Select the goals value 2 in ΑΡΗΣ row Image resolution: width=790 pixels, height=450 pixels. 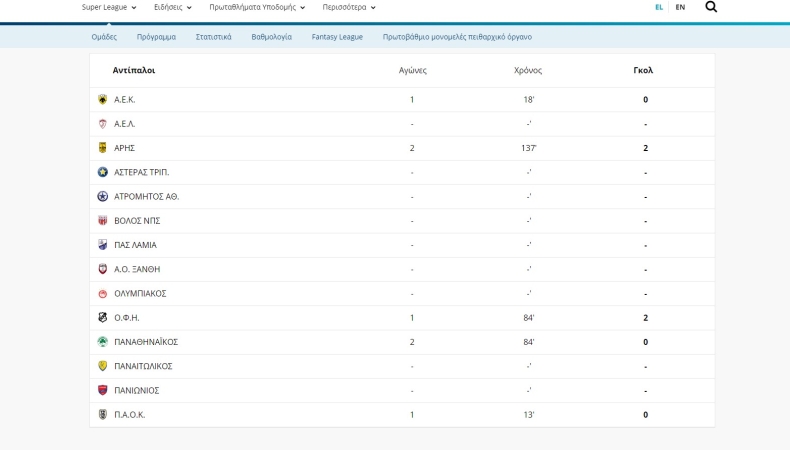[645, 148]
